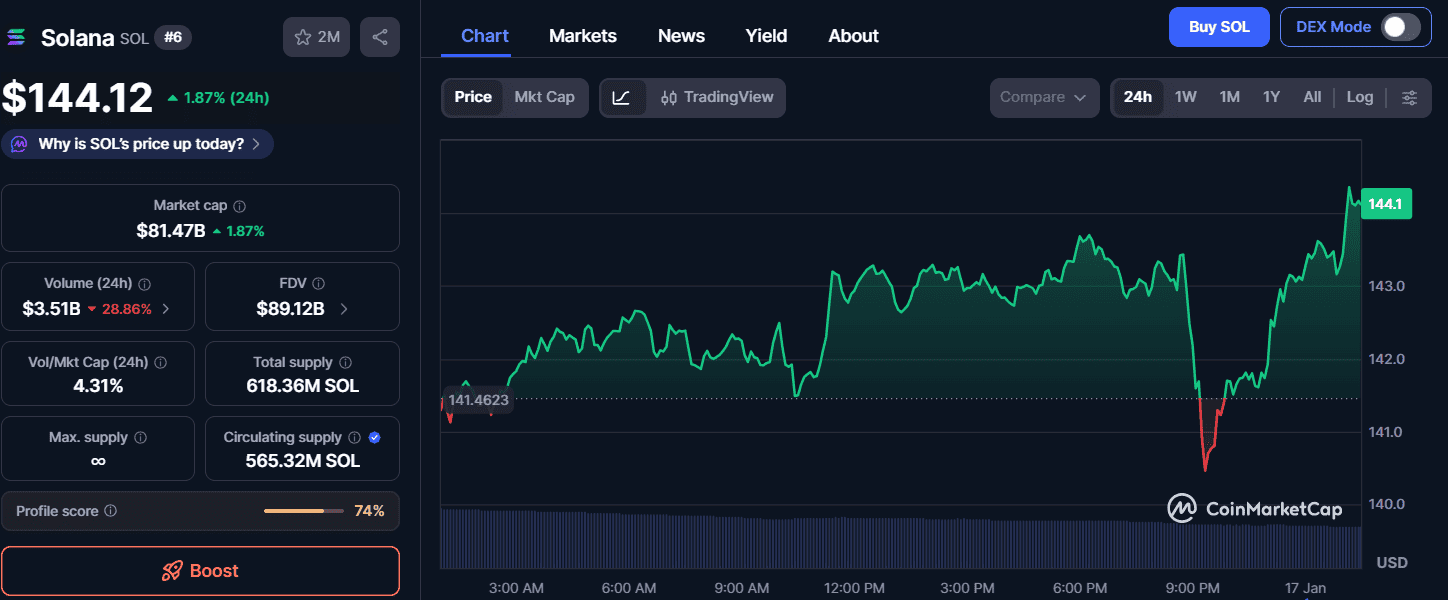This screenshot has height=600, width=1448.
Task: Open 'Why is SOL's price up today?'
Action: (138, 144)
